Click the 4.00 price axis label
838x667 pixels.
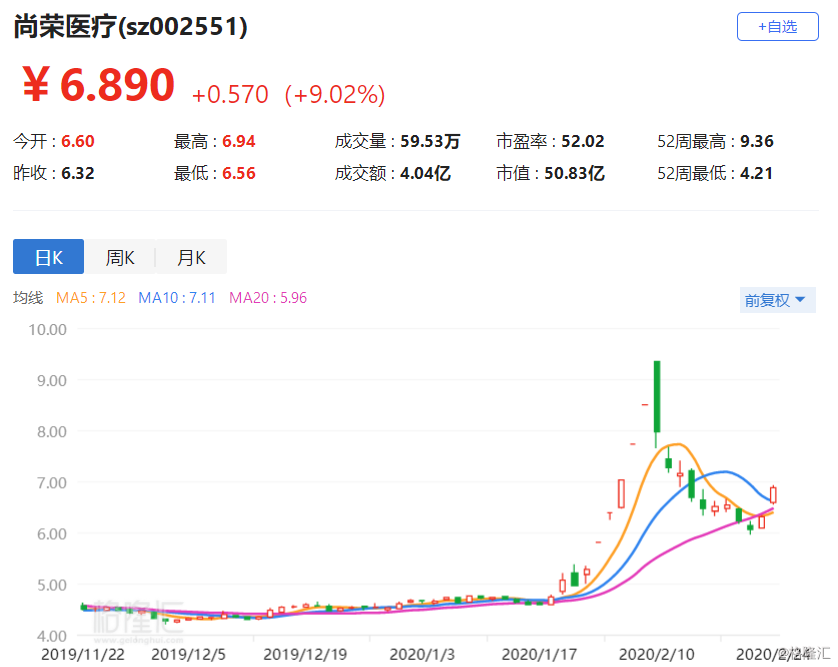coord(52,636)
